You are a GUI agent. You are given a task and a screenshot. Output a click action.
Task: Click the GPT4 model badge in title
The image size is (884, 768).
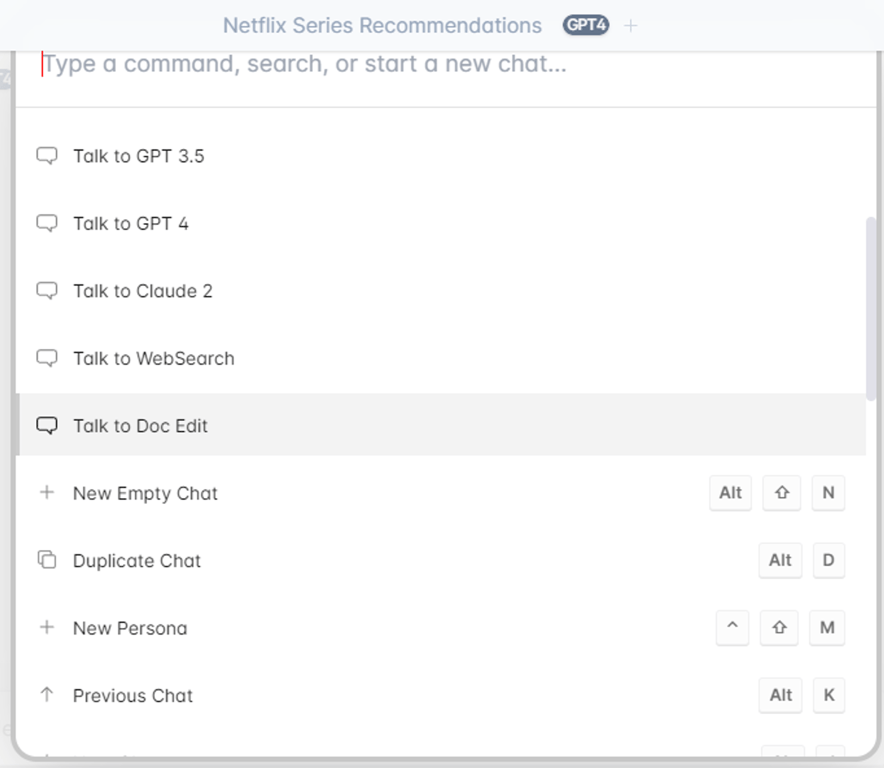[x=586, y=25]
